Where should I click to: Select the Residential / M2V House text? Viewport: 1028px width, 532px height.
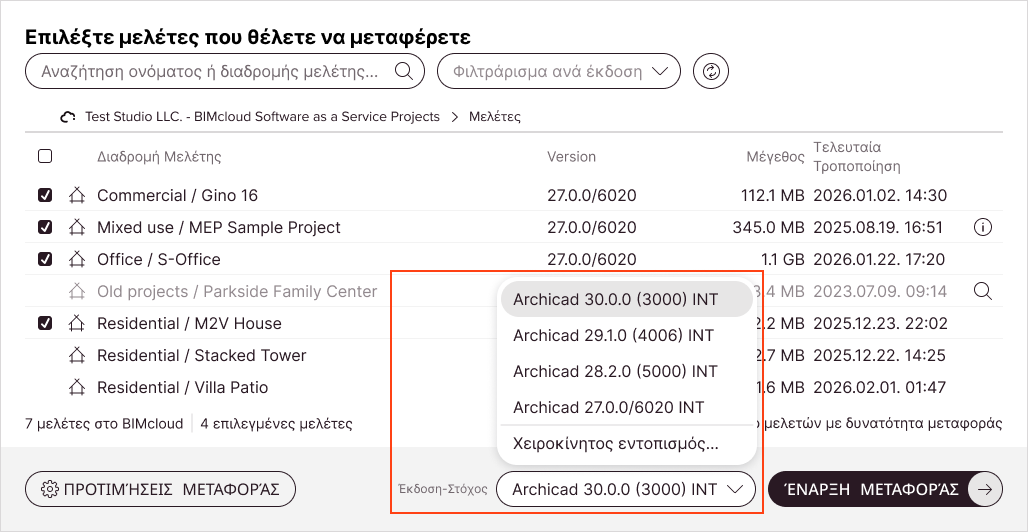tap(189, 323)
